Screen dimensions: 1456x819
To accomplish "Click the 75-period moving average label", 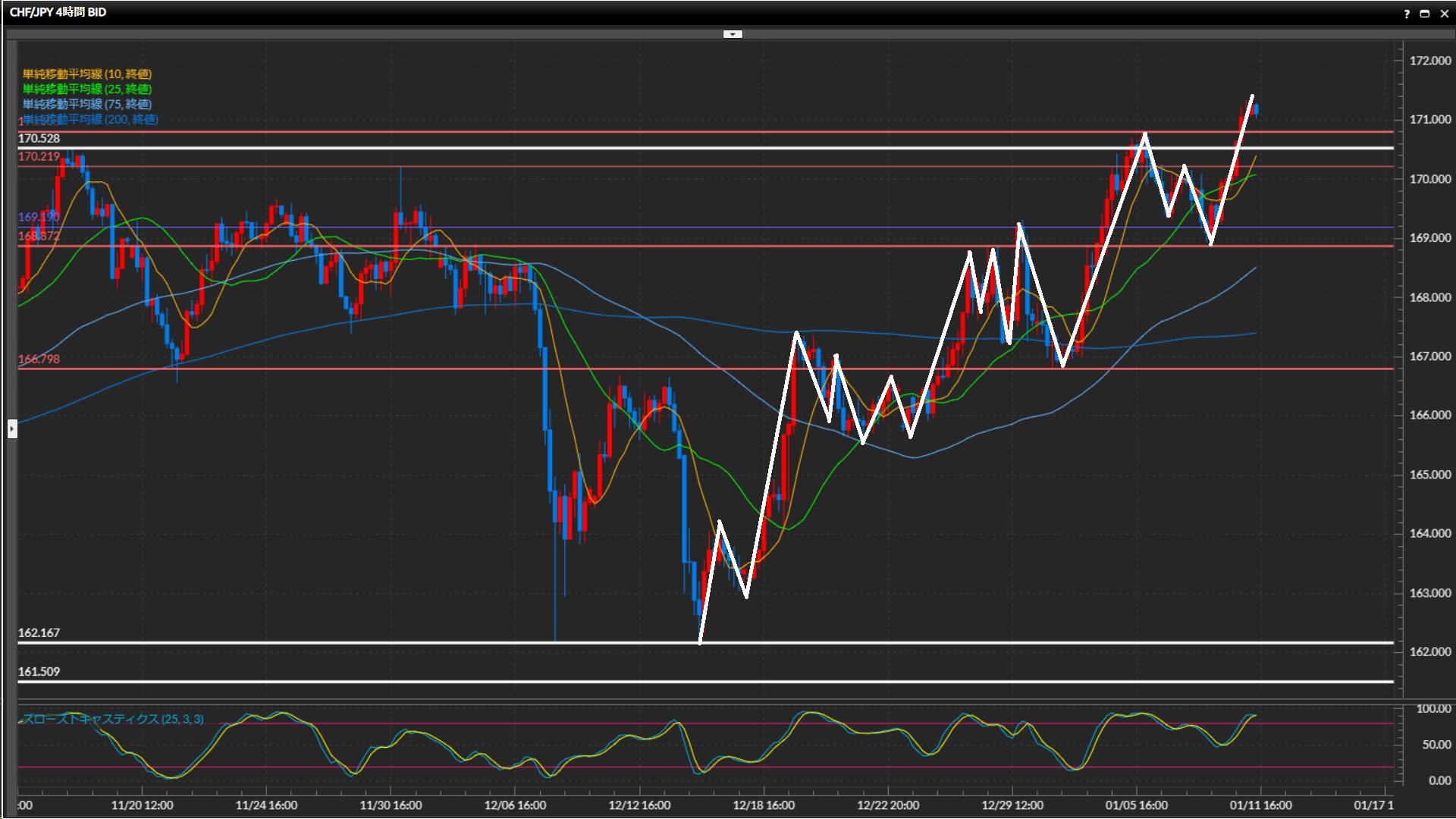I will 87,104.
